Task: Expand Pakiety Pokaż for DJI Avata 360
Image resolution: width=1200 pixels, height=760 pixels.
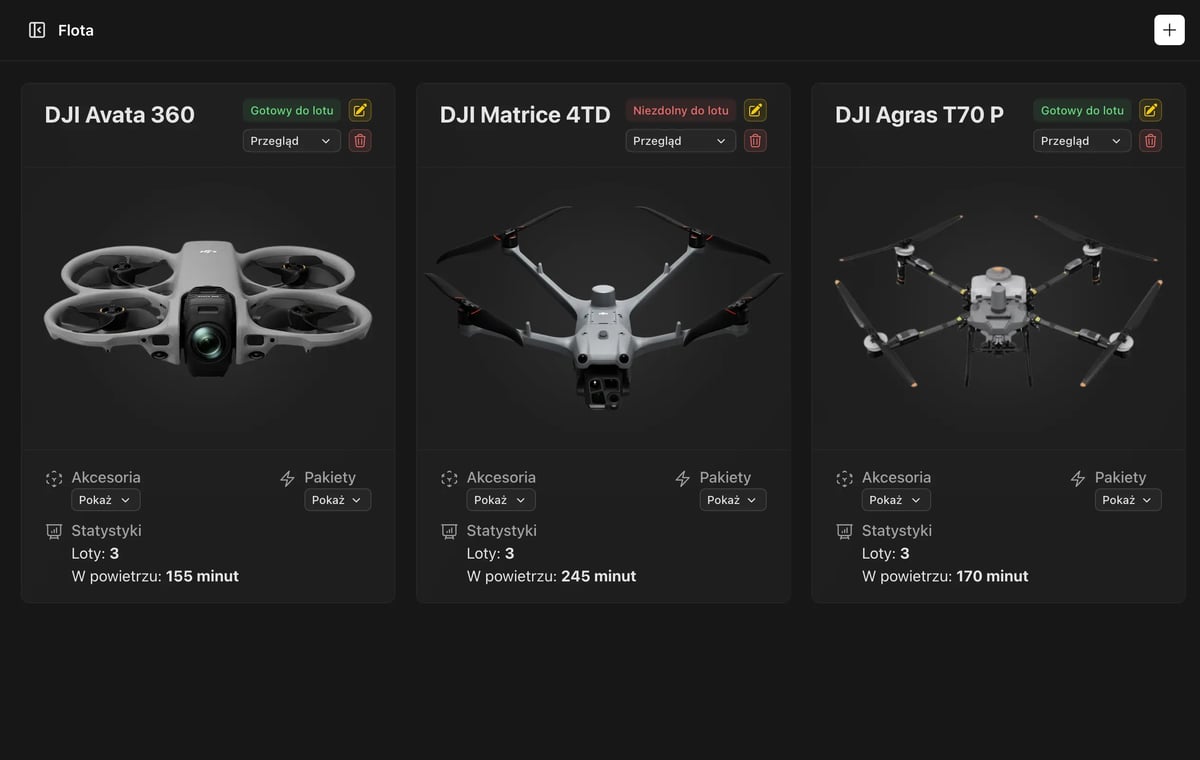Action: [337, 500]
